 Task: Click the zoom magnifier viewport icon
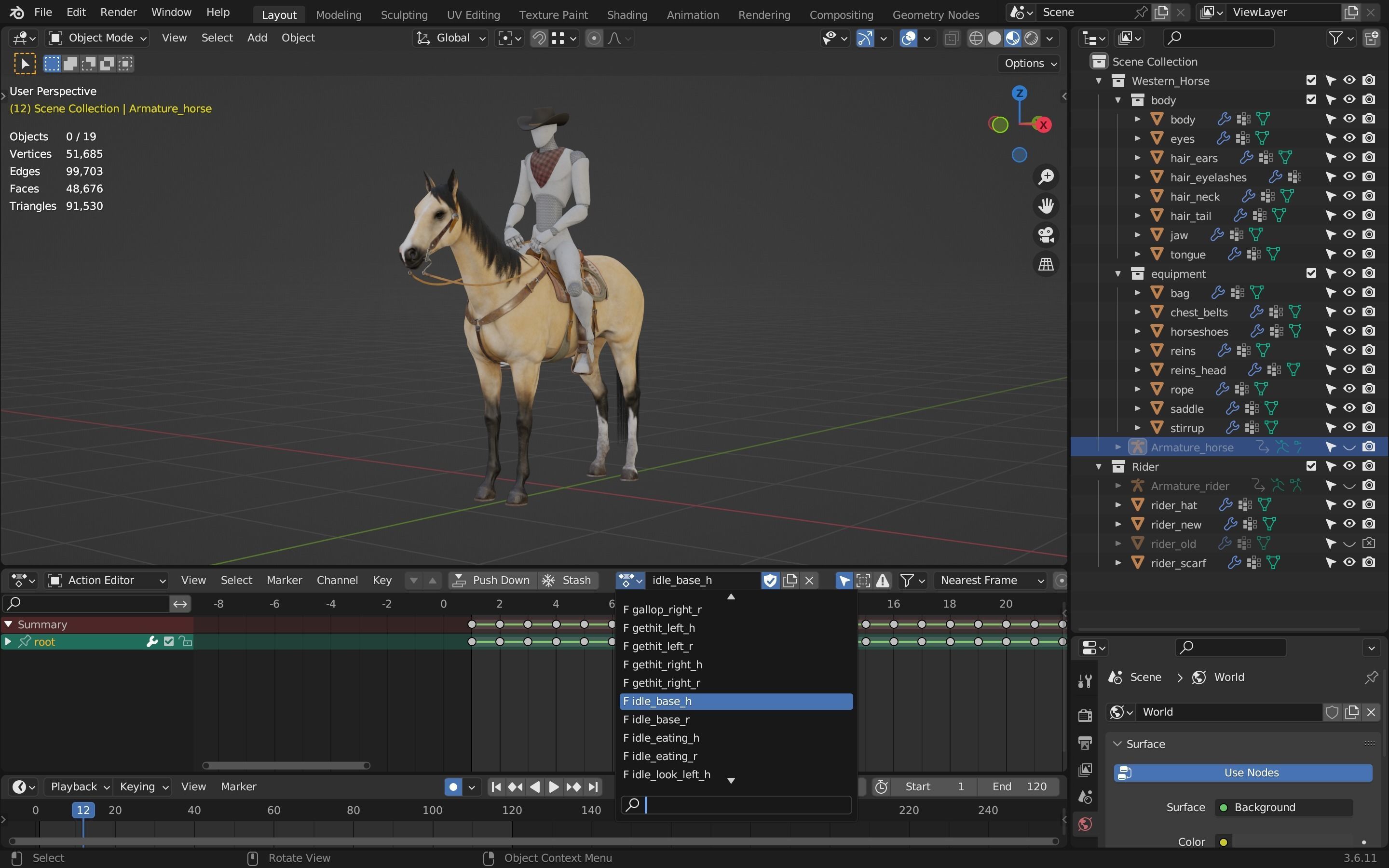pos(1046,177)
